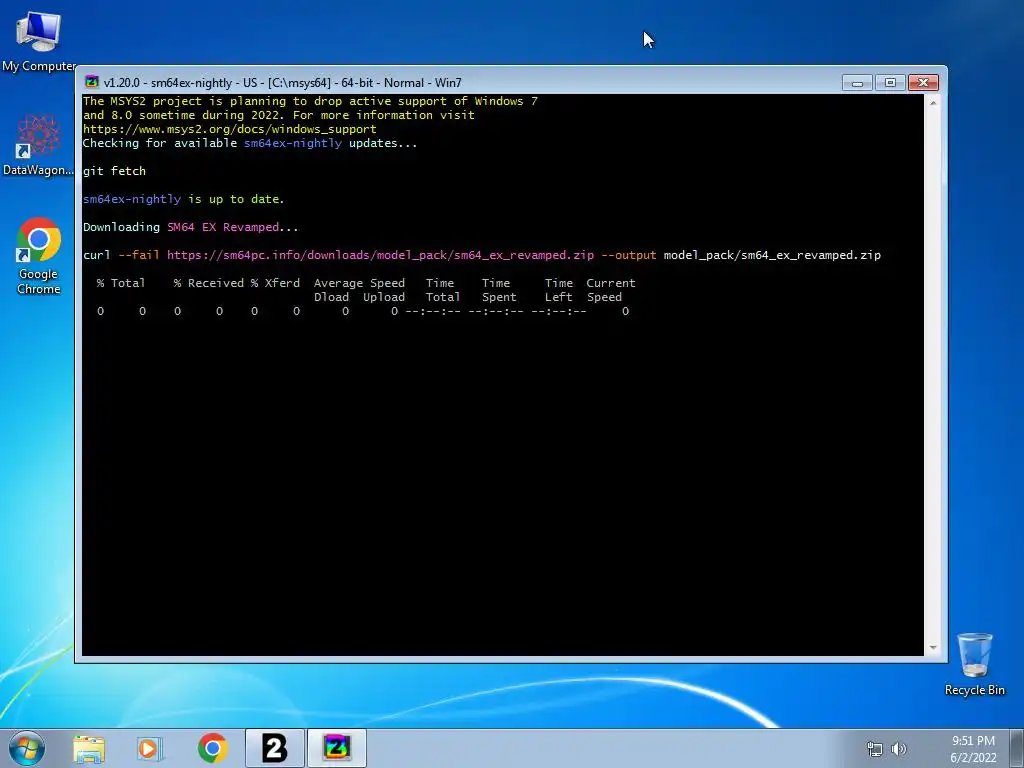Click 'Checking for available sm64ex-nightly updates...' text
The image size is (1024, 768).
(250, 143)
